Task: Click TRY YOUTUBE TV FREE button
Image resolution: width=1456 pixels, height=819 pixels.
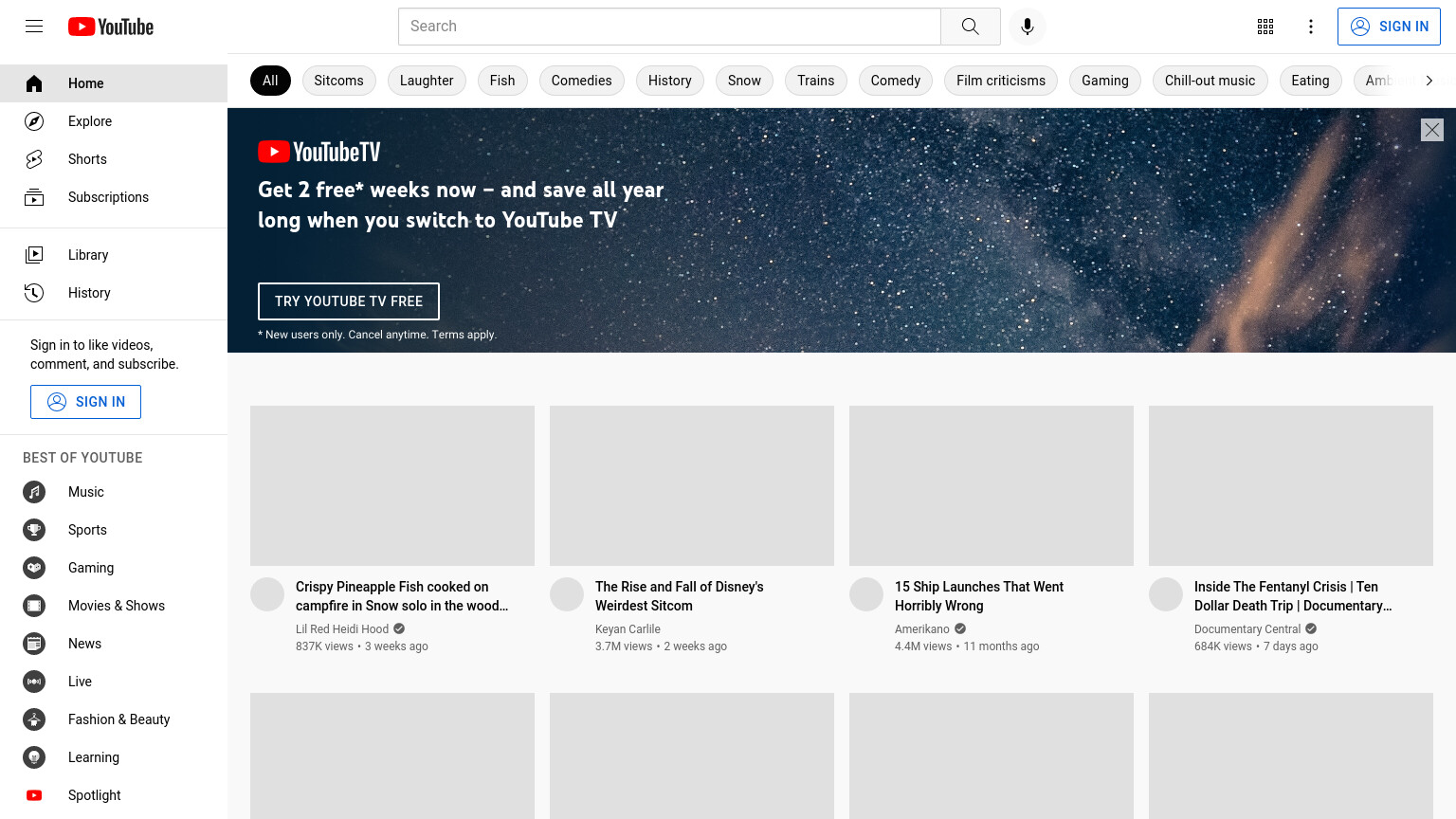Action: click(x=349, y=301)
